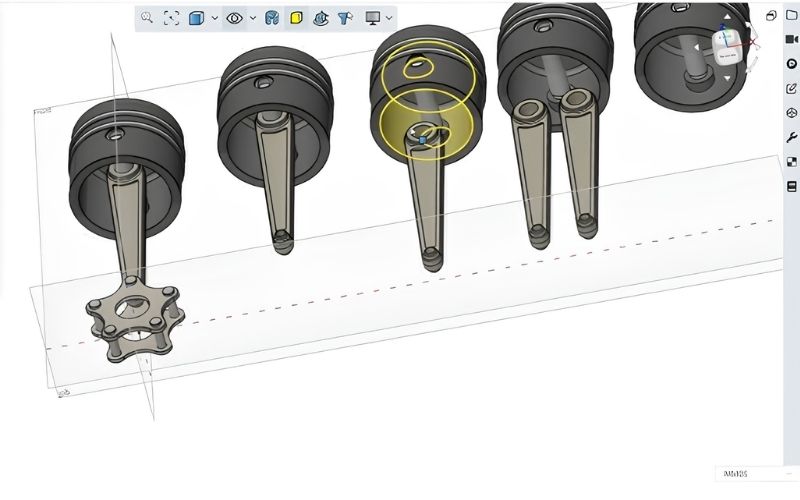
Task: Toggle the yellow box toolbar icon
Action: pos(296,18)
